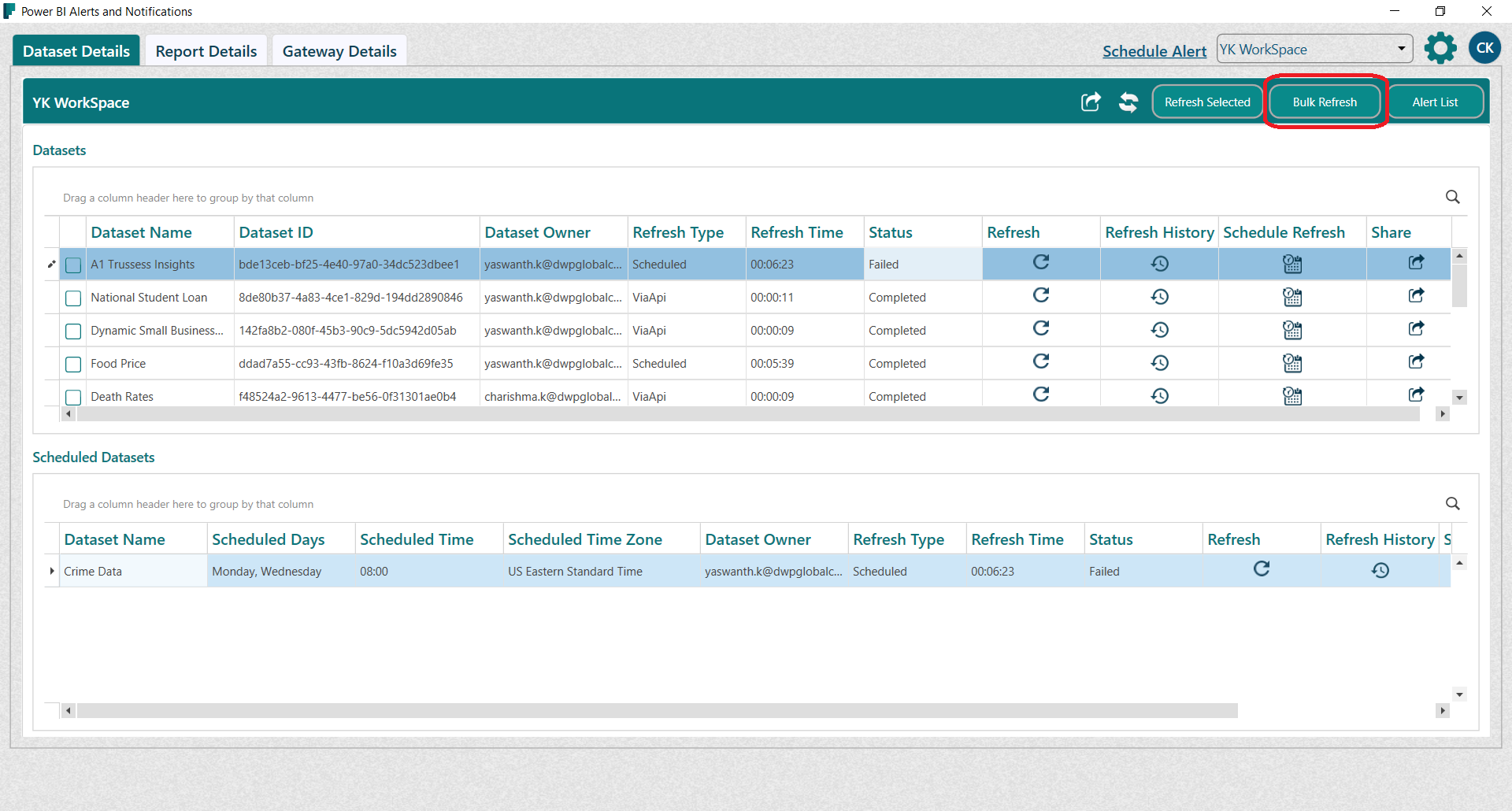
Task: Select the 'US Eastern Standard Time' cell
Action: (602, 572)
